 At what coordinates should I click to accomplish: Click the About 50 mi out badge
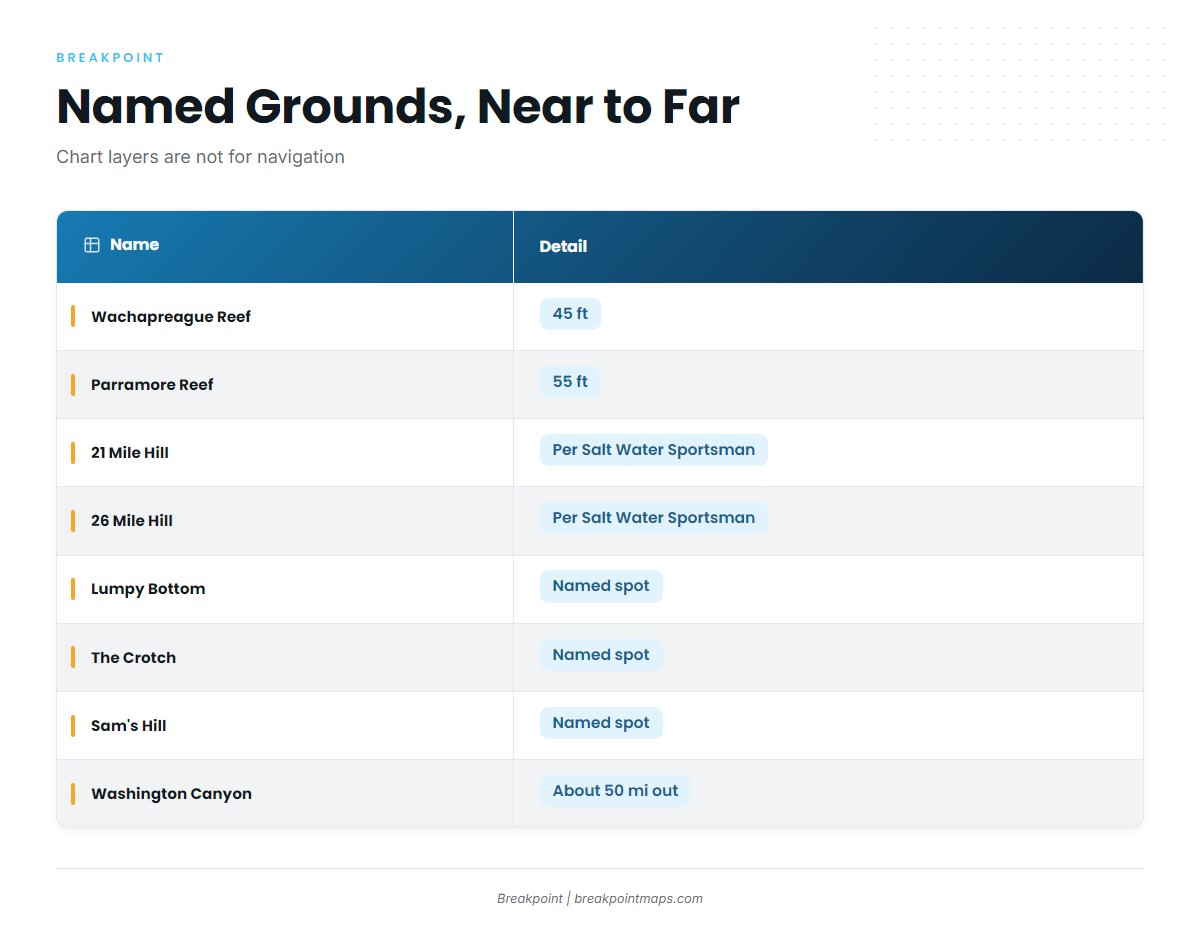pyautogui.click(x=615, y=791)
